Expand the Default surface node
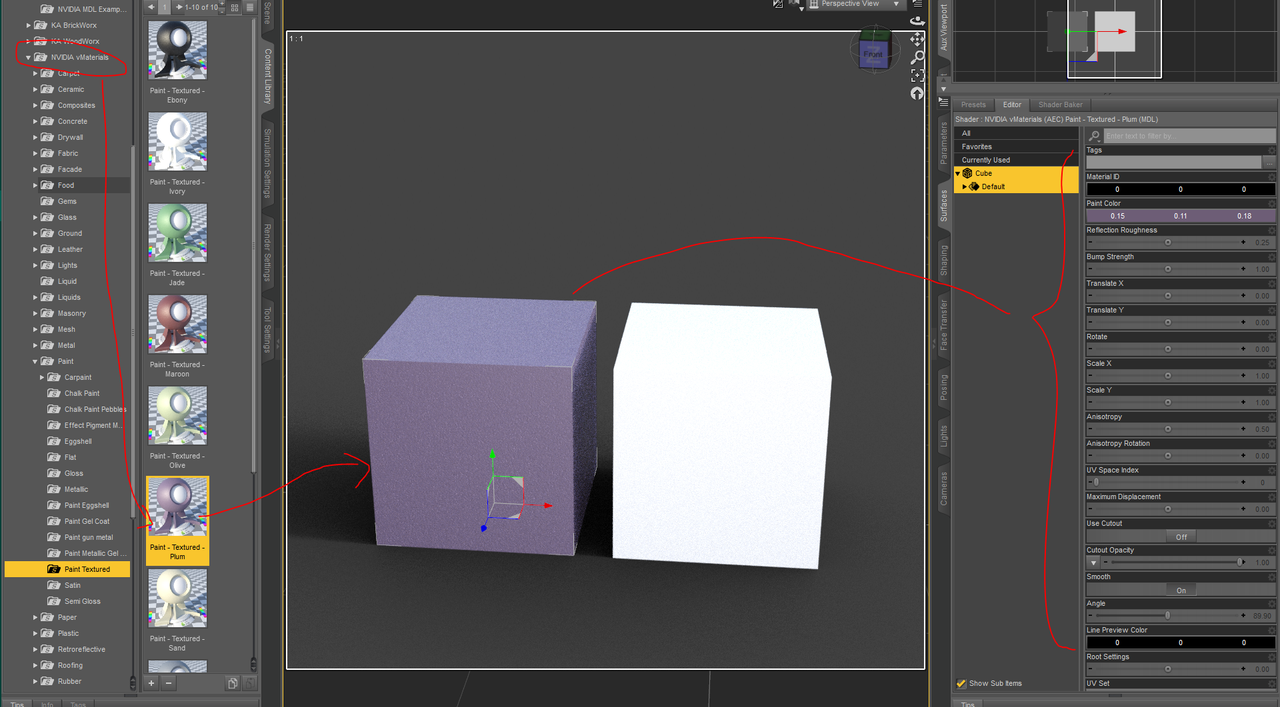This screenshot has width=1280, height=707. point(965,186)
